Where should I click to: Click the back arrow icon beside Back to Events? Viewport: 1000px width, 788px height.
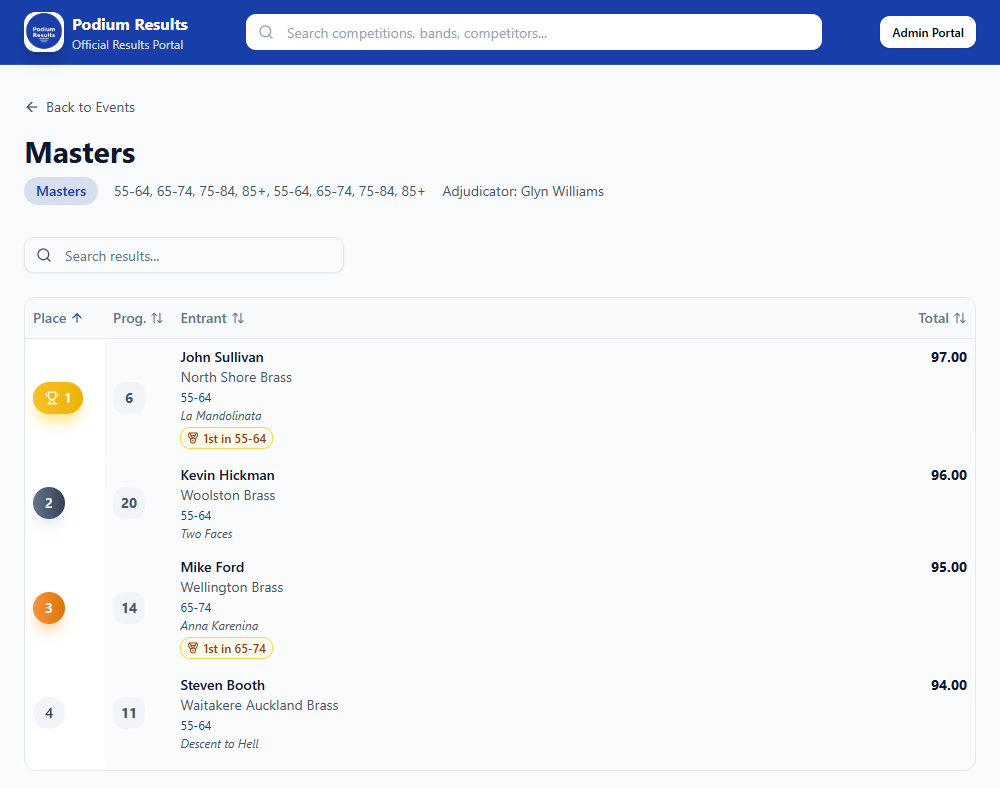(x=32, y=107)
